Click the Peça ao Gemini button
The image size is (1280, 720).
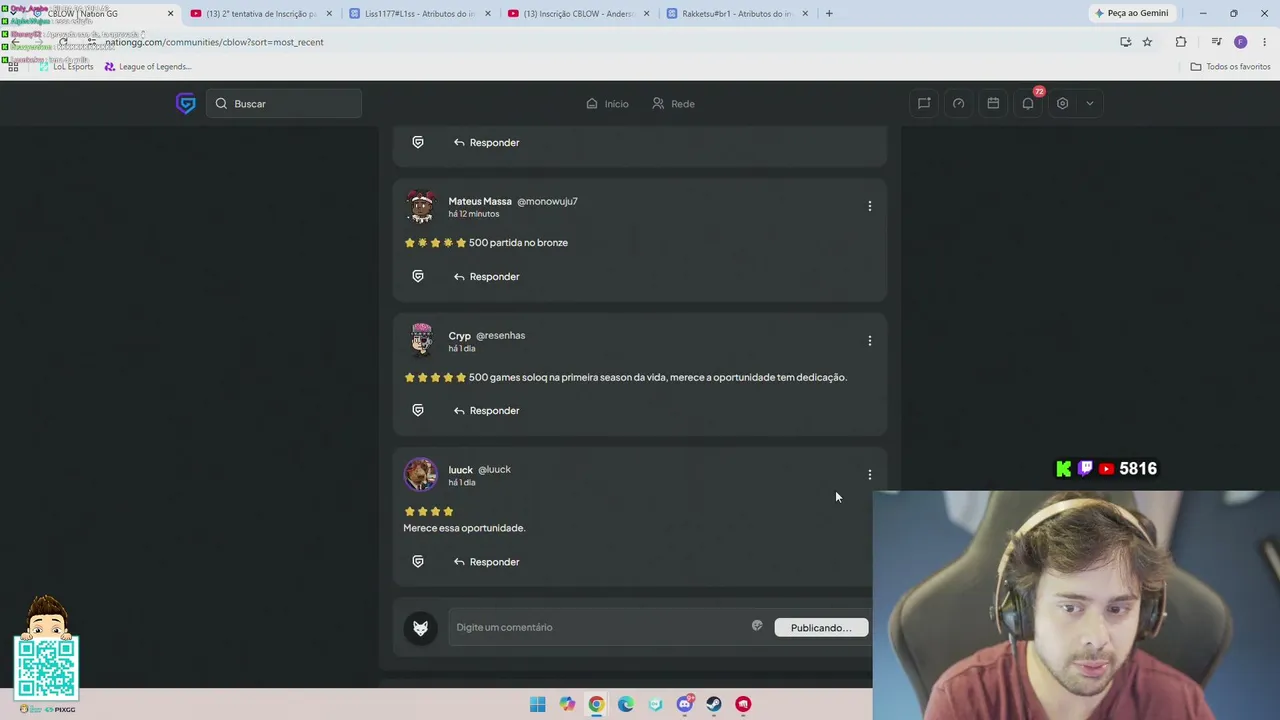pyautogui.click(x=1132, y=13)
